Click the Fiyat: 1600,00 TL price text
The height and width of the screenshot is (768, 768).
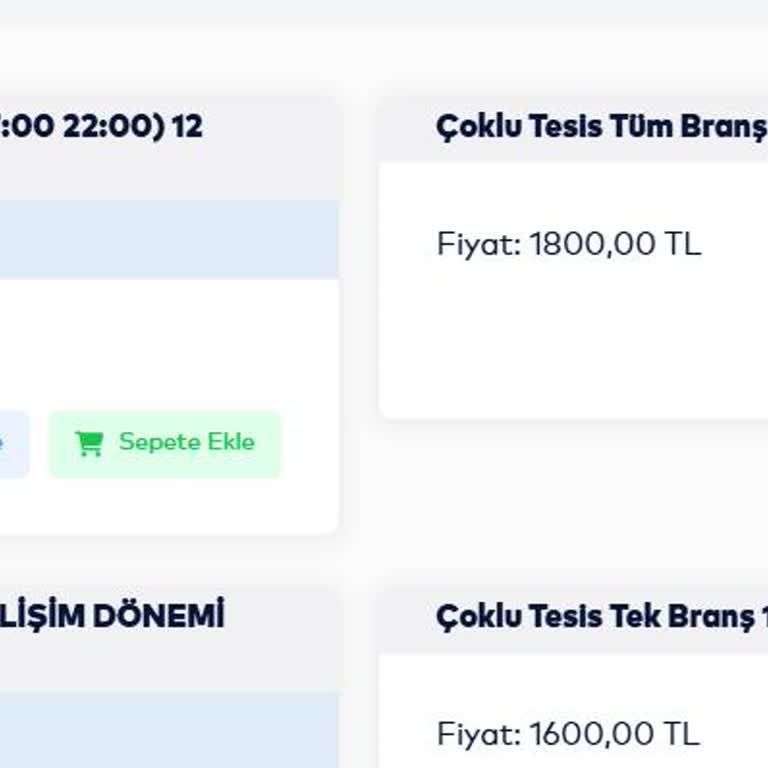568,734
